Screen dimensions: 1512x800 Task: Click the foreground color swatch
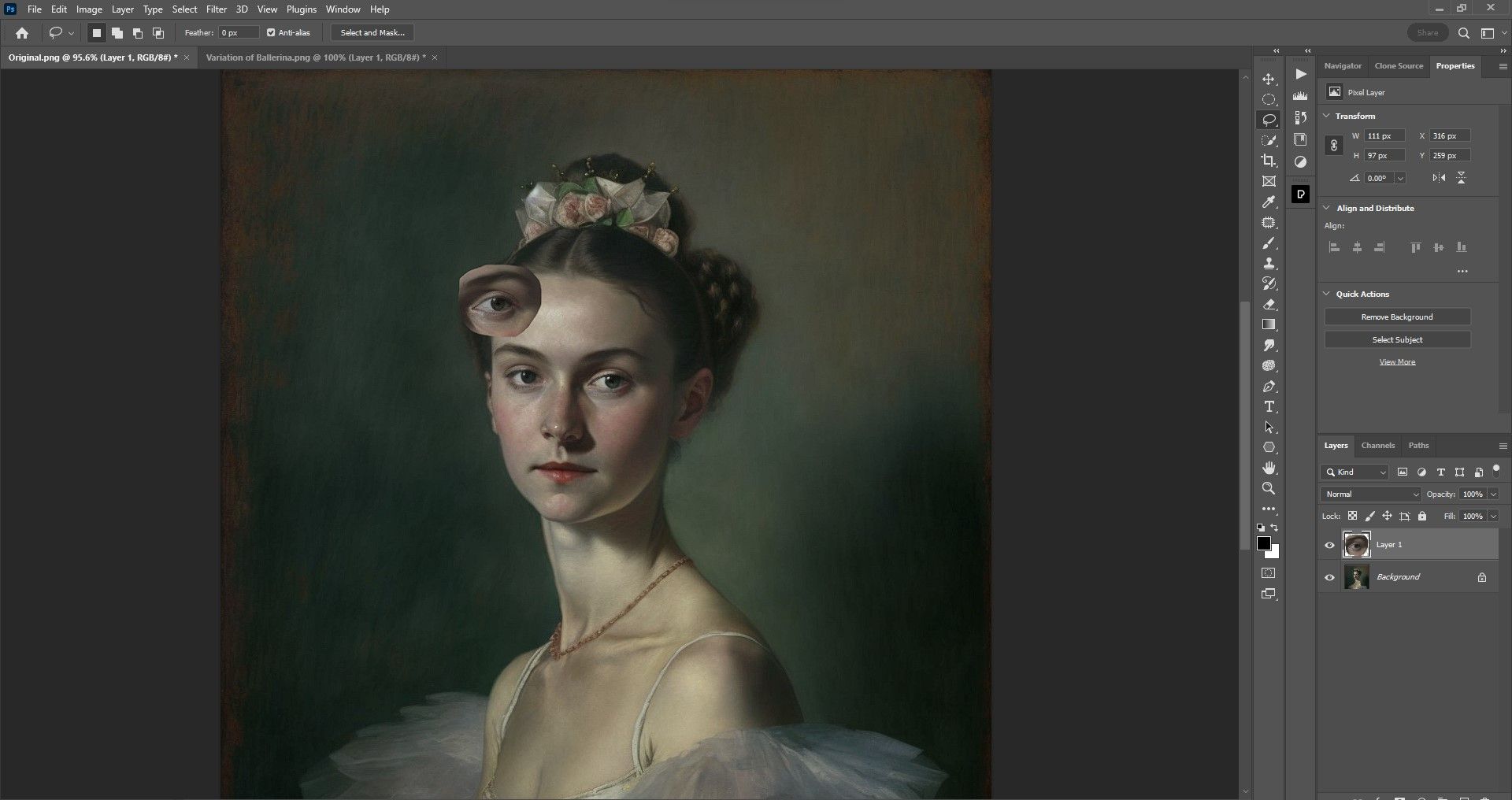pyautogui.click(x=1264, y=543)
